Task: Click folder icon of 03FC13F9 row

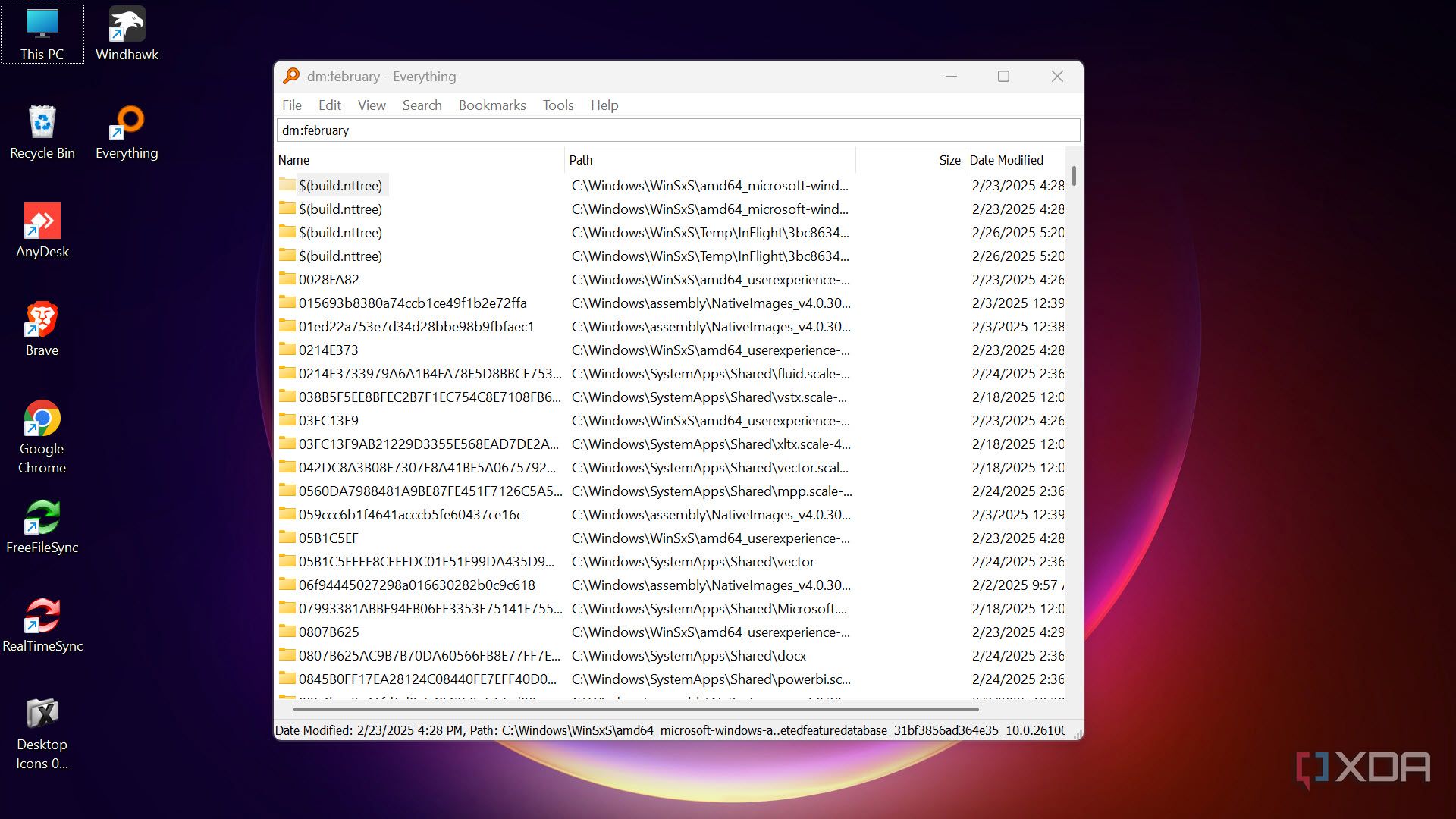Action: coord(287,420)
